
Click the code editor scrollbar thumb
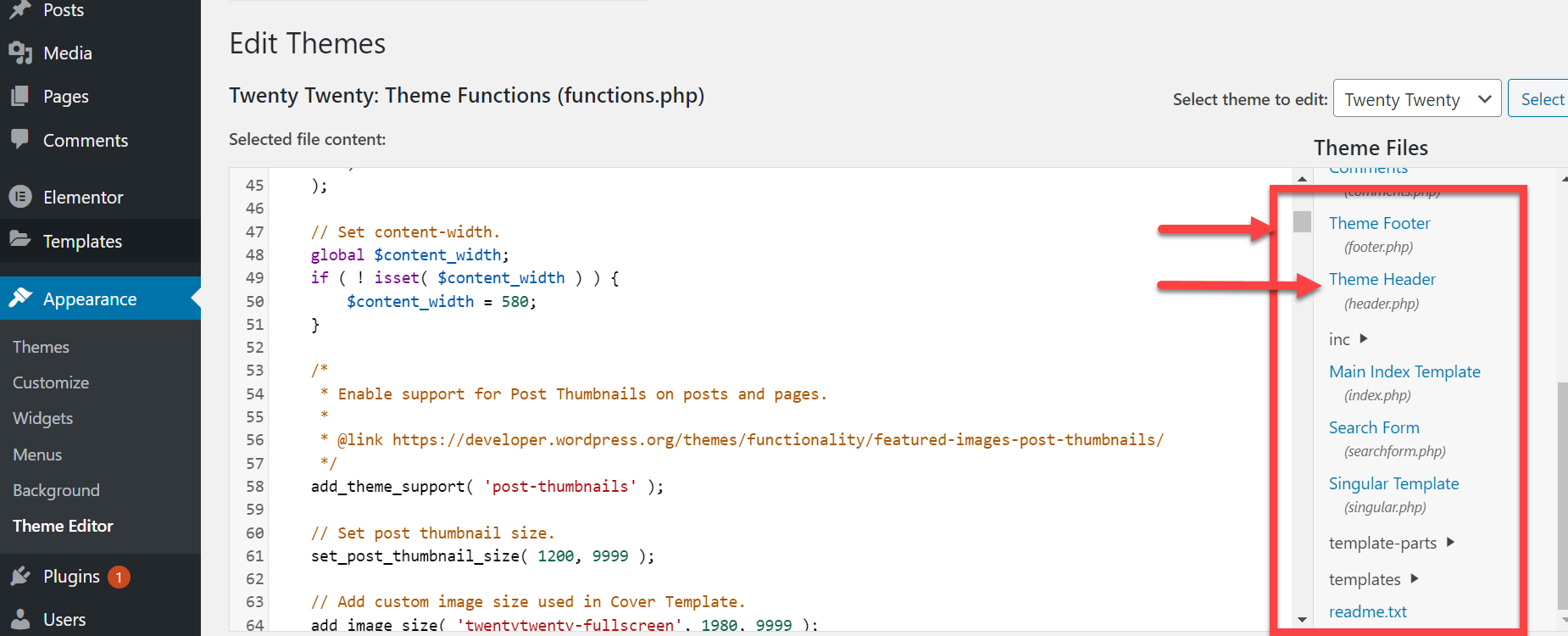point(1302,222)
